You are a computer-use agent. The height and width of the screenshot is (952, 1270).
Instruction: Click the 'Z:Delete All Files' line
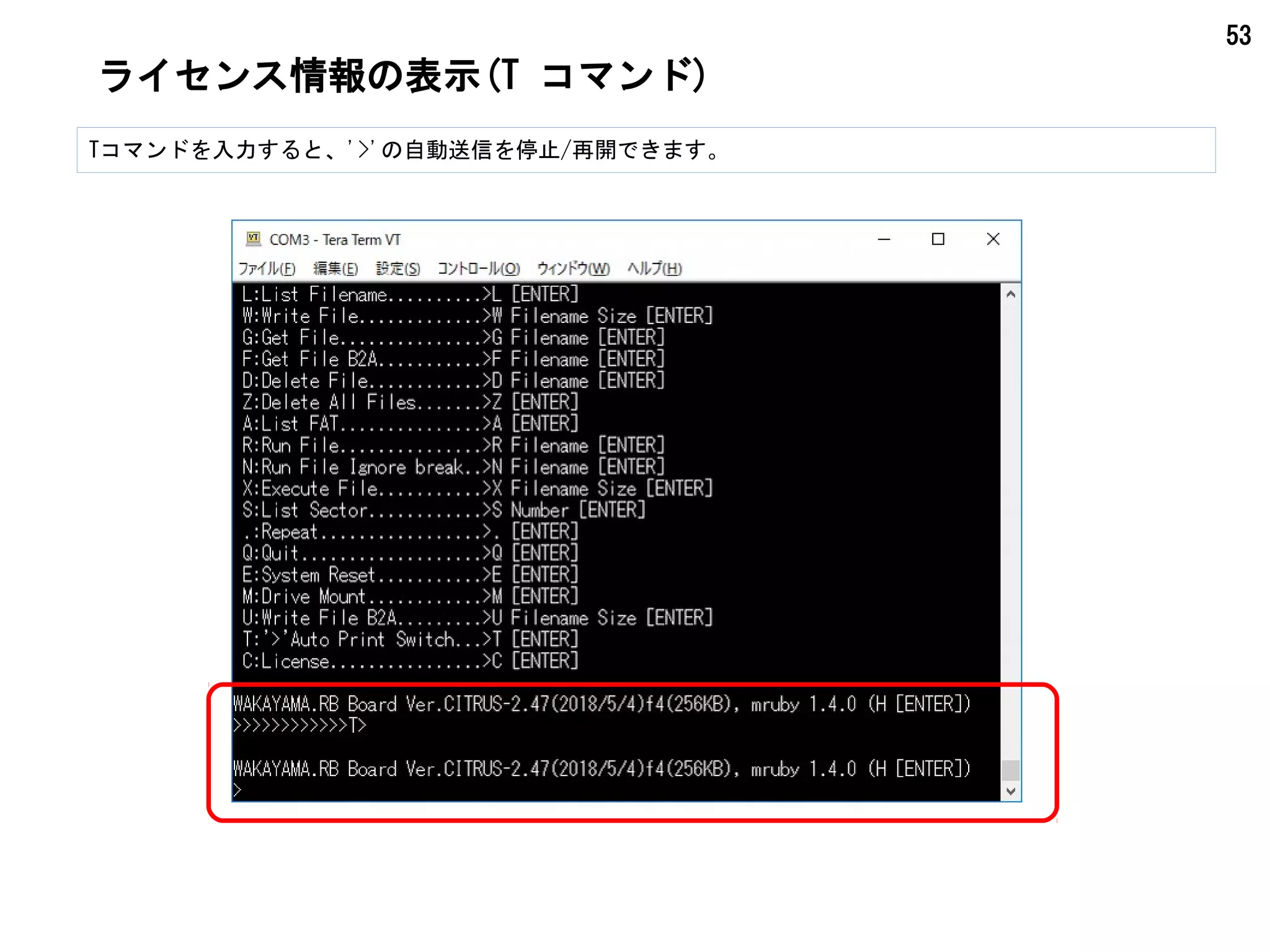coord(410,402)
